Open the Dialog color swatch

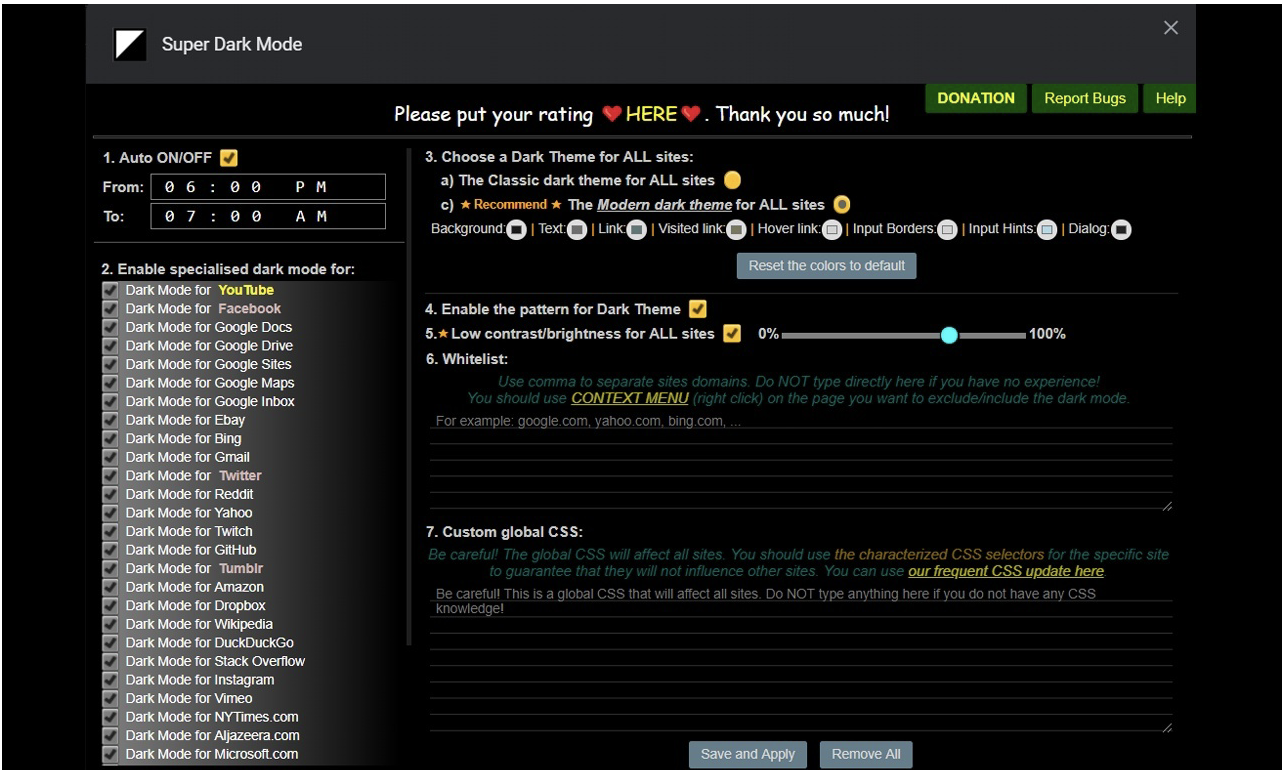pyautogui.click(x=1121, y=230)
